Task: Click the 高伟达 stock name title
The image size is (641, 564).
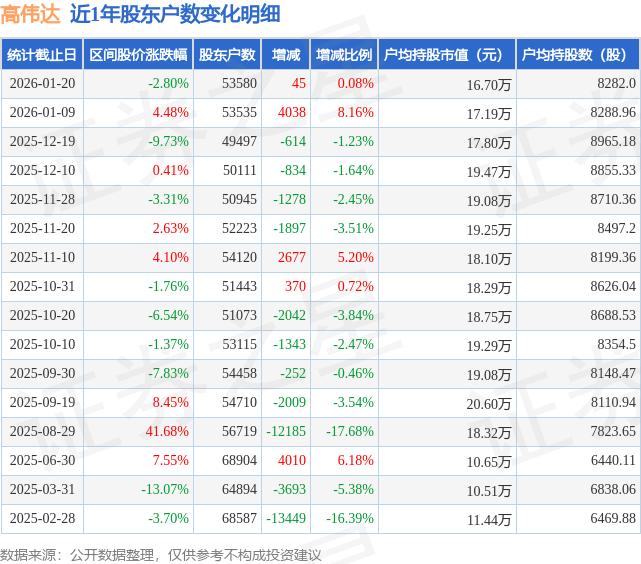Action: tap(30, 14)
